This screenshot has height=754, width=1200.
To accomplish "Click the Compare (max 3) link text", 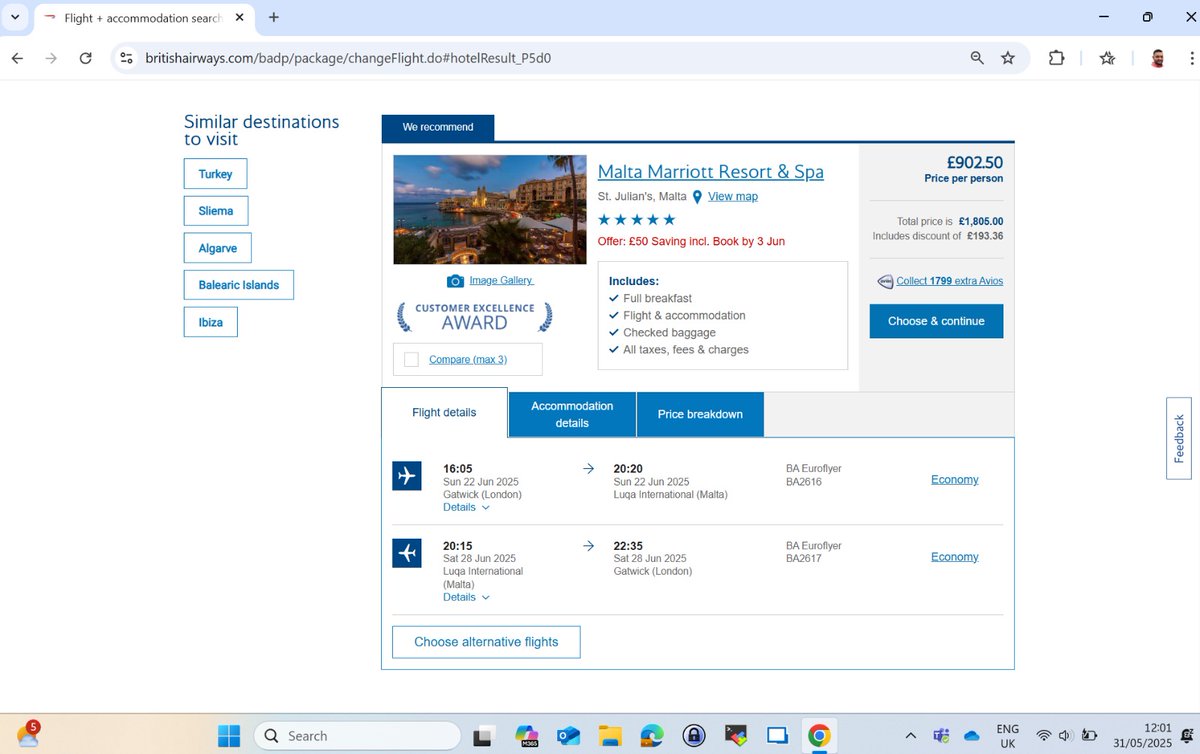I will (x=468, y=359).
